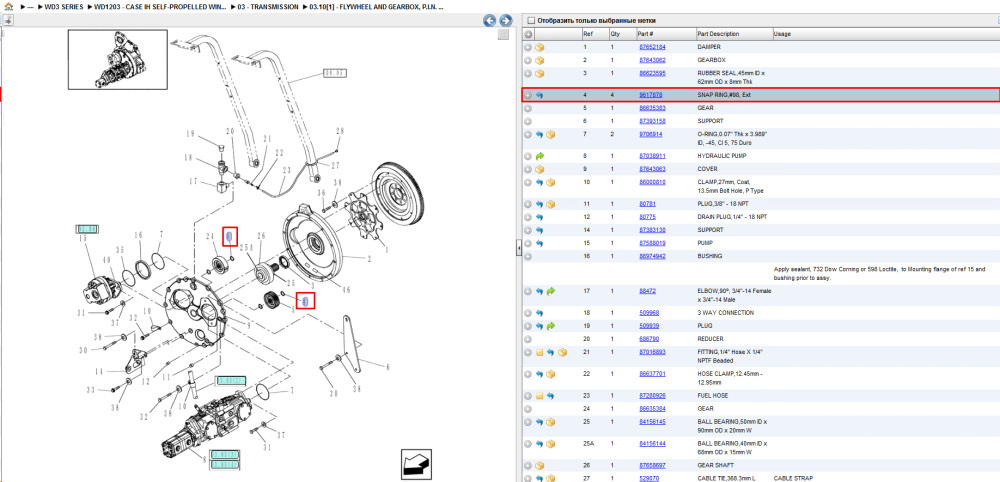Click green arrow in HYDRAULIC PUMP row
Image resolution: width=1000 pixels, height=482 pixels.
click(x=540, y=156)
